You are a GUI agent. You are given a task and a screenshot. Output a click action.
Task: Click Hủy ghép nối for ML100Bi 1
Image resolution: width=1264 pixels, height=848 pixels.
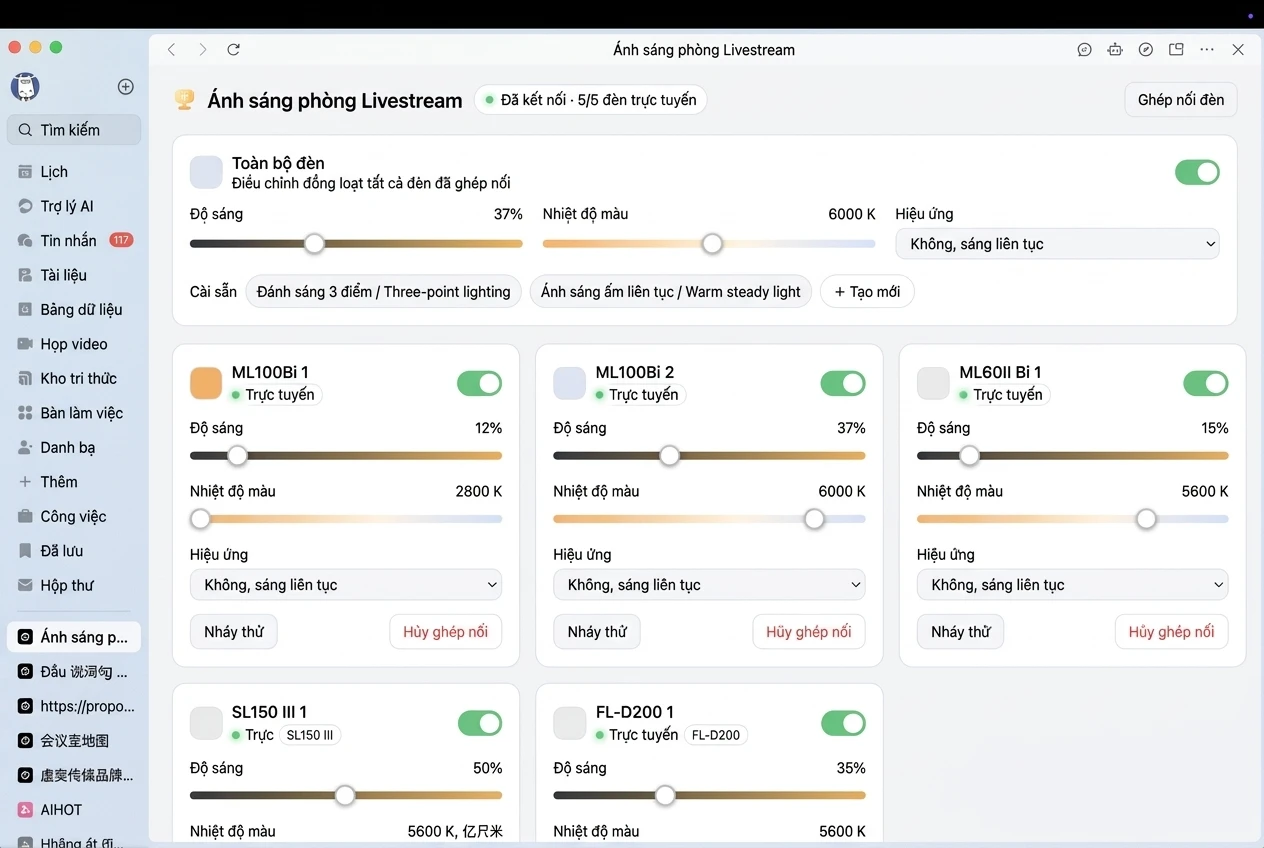point(445,632)
